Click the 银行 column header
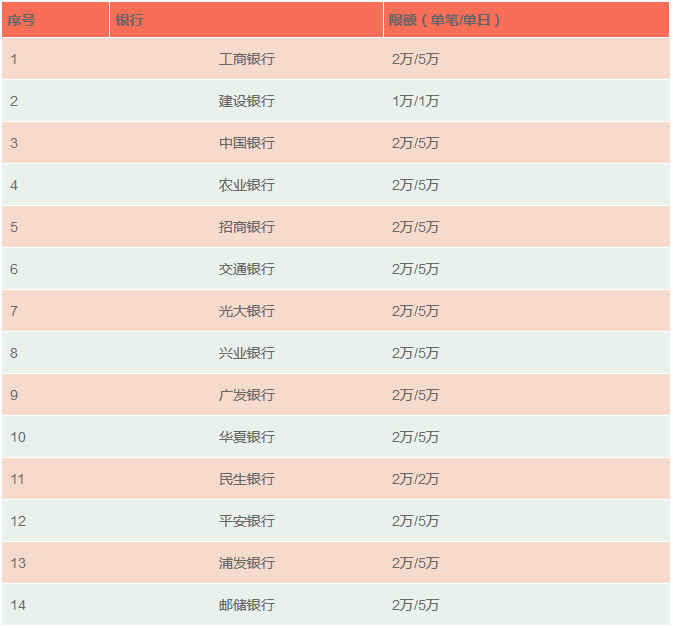The image size is (673, 628). click(x=129, y=20)
